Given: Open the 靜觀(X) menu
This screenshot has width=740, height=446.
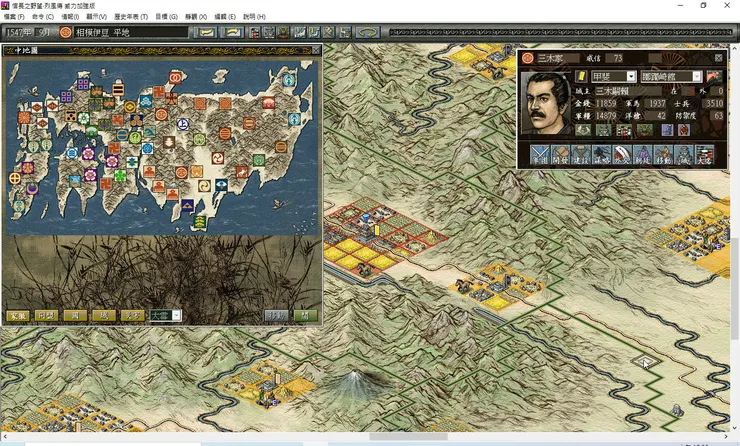Looking at the screenshot, I should click(x=196, y=17).
